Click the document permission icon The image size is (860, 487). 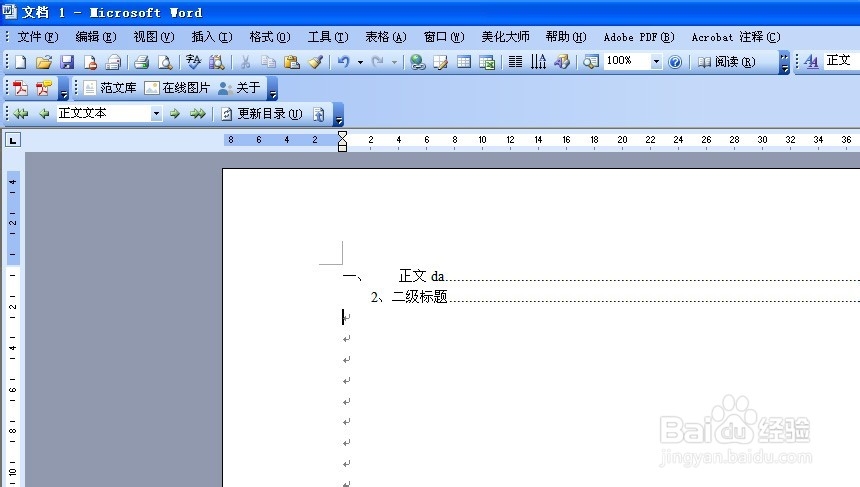pyautogui.click(x=90, y=61)
